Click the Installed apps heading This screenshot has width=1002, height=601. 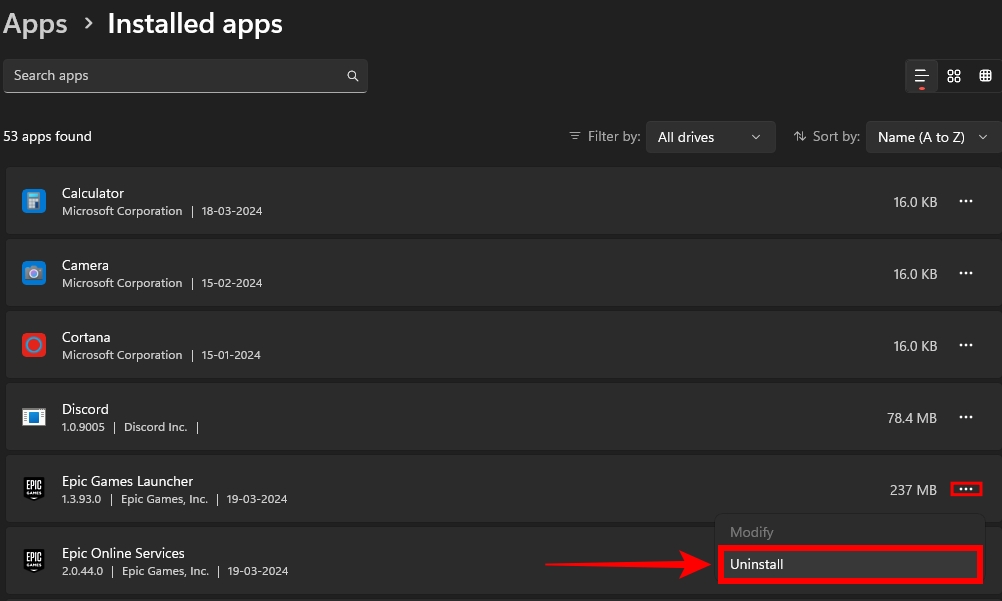[195, 24]
